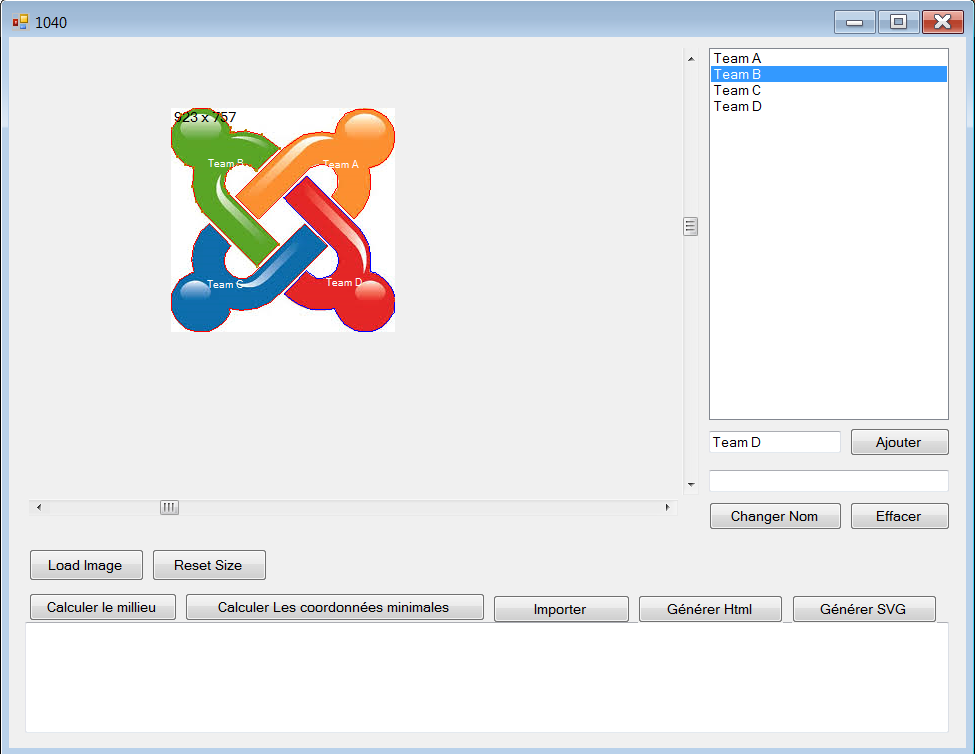Viewport: 975px width, 754px height.
Task: Click the Générer Html button
Action: click(710, 609)
